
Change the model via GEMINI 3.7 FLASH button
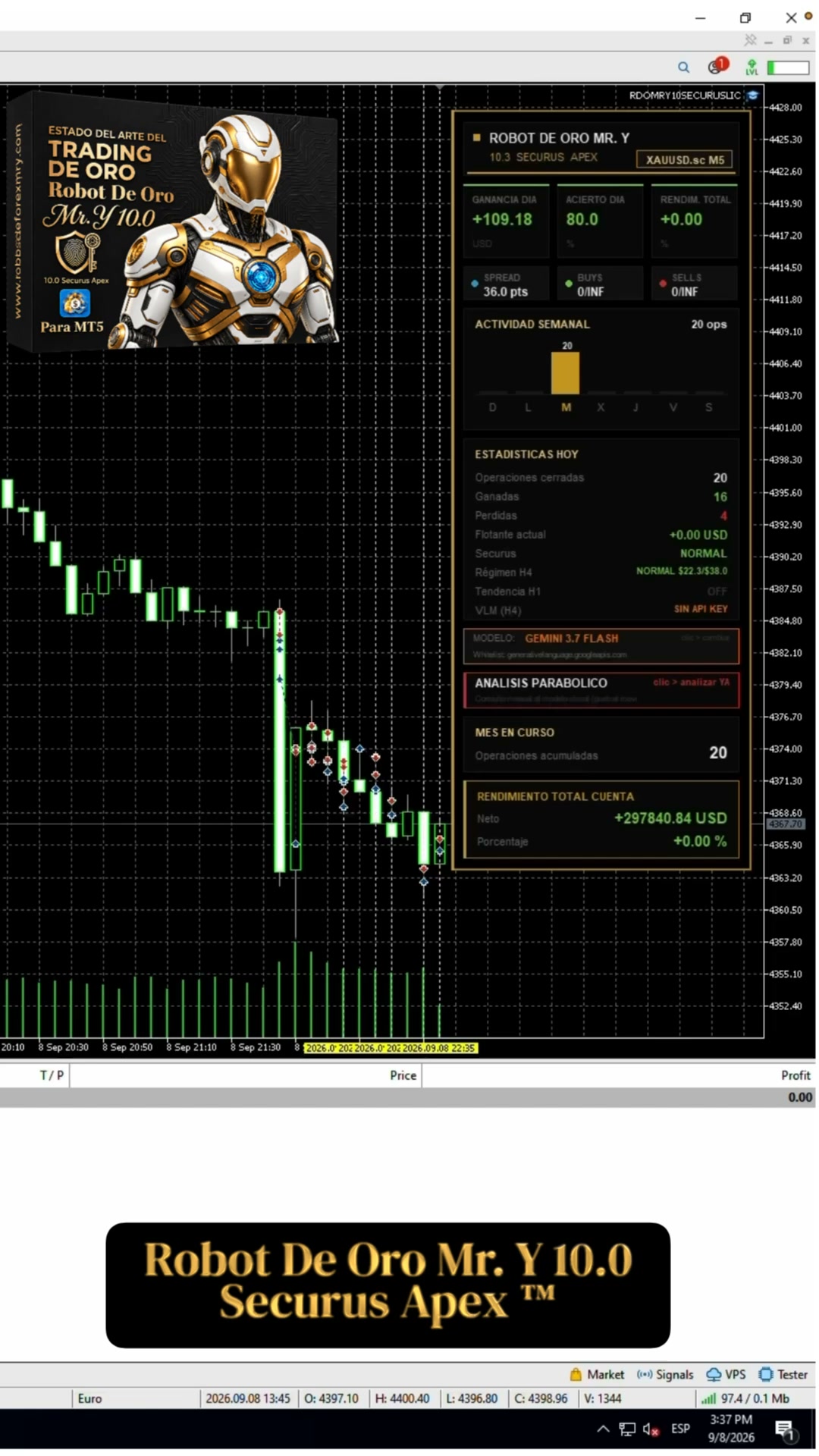click(x=601, y=645)
